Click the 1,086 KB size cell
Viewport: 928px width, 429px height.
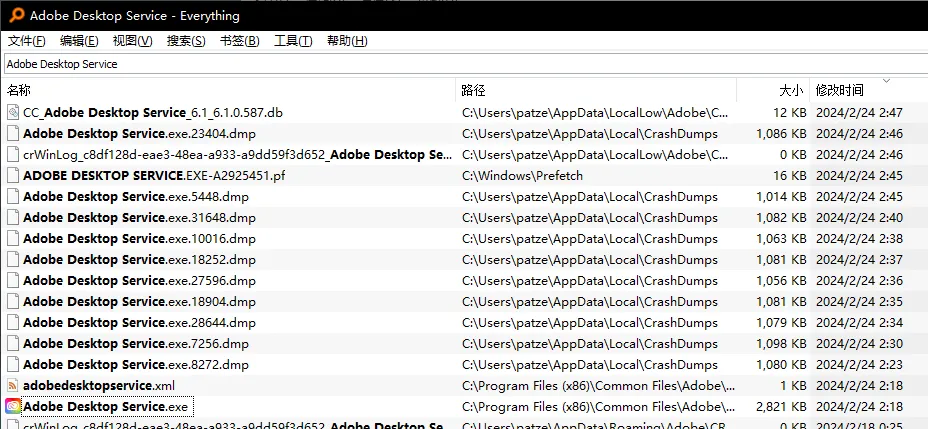pyautogui.click(x=781, y=134)
